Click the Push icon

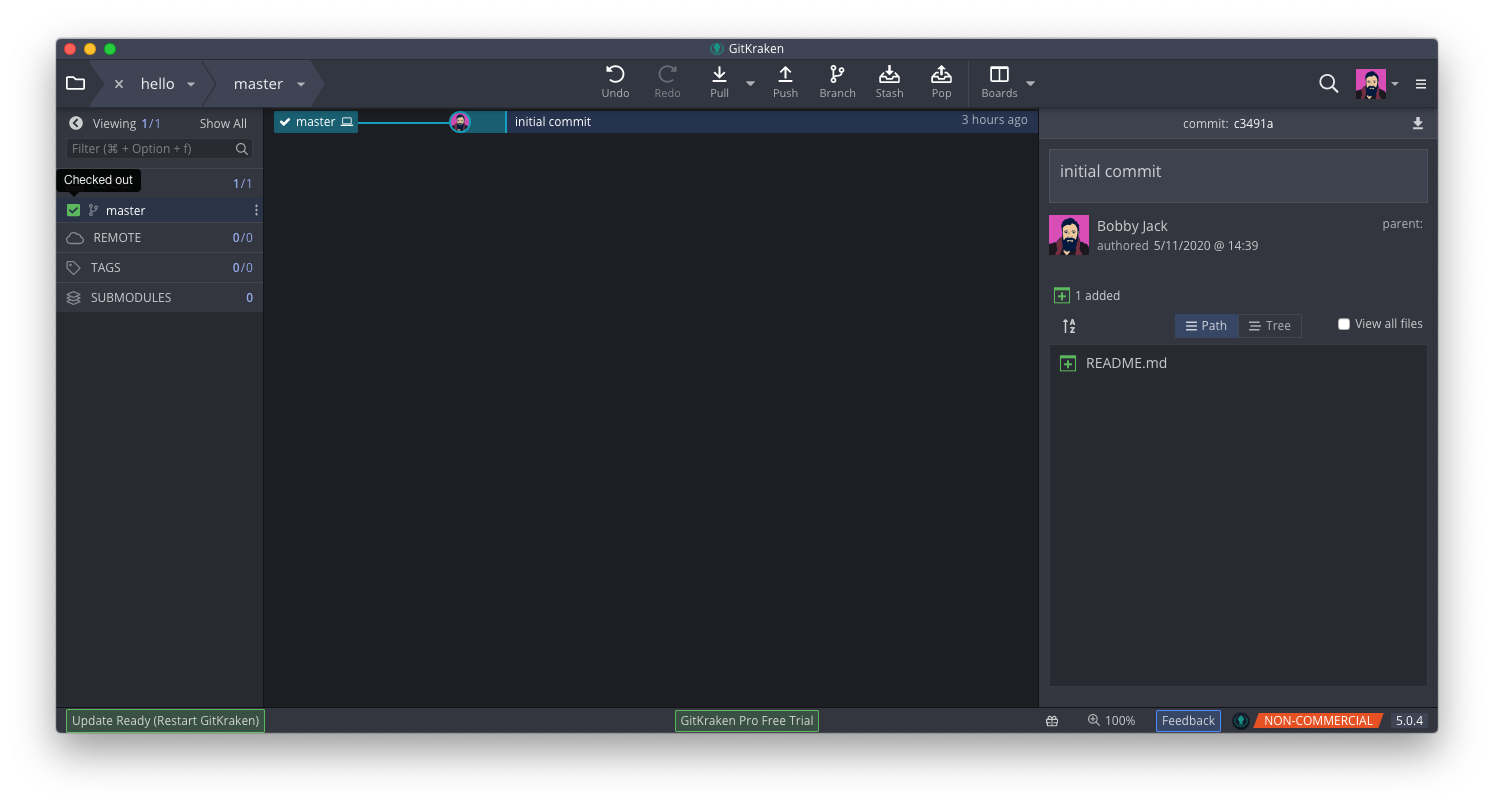(x=785, y=80)
